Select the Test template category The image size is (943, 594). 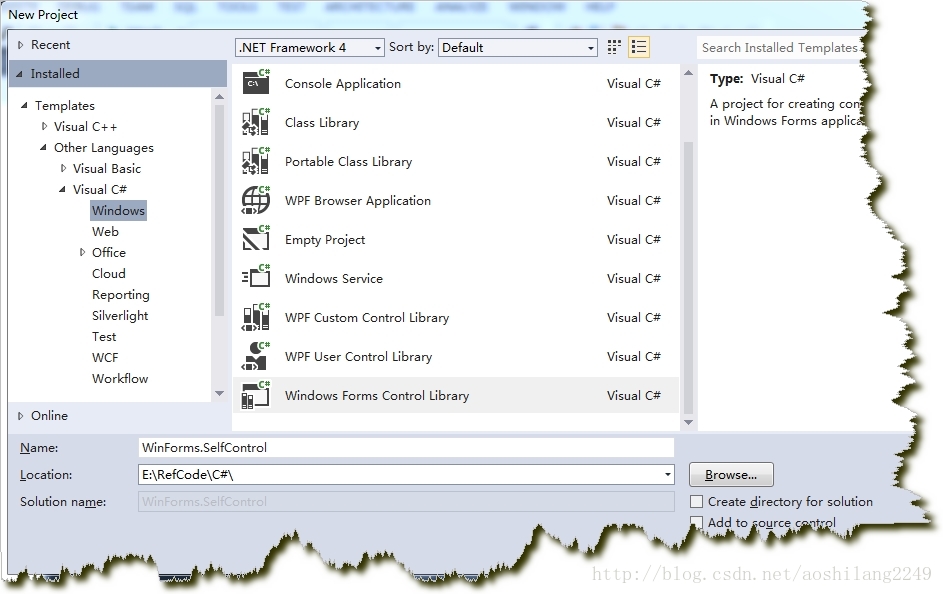[x=104, y=337]
